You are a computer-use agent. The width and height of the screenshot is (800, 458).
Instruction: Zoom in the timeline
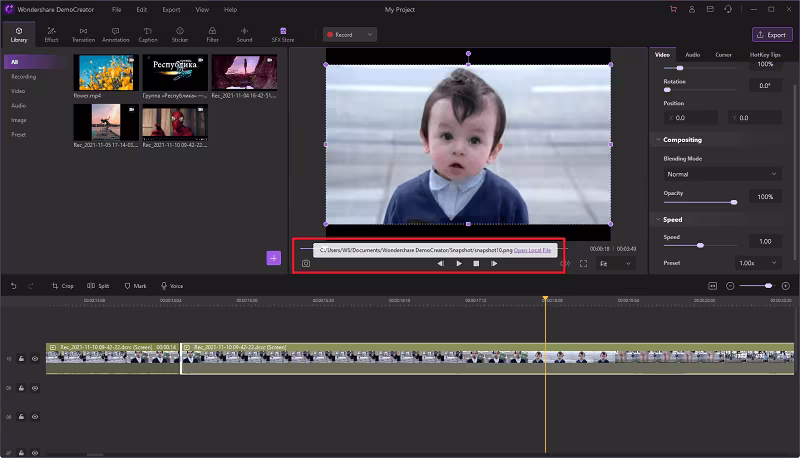[786, 286]
